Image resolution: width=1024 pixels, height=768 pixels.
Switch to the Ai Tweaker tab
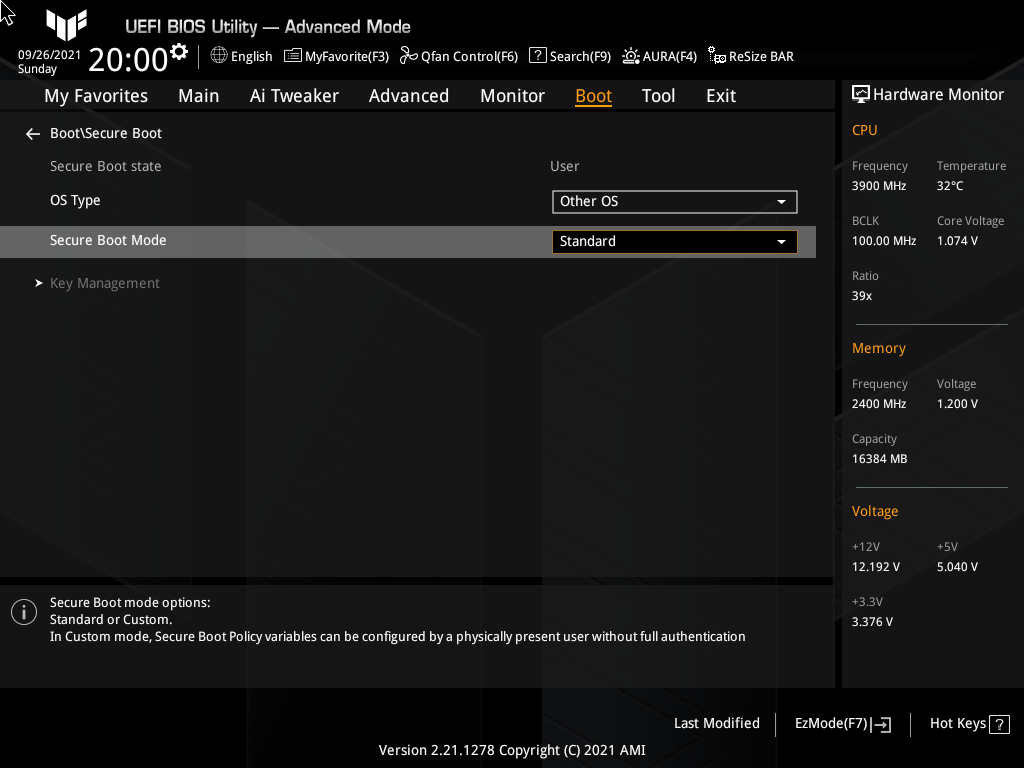(294, 95)
